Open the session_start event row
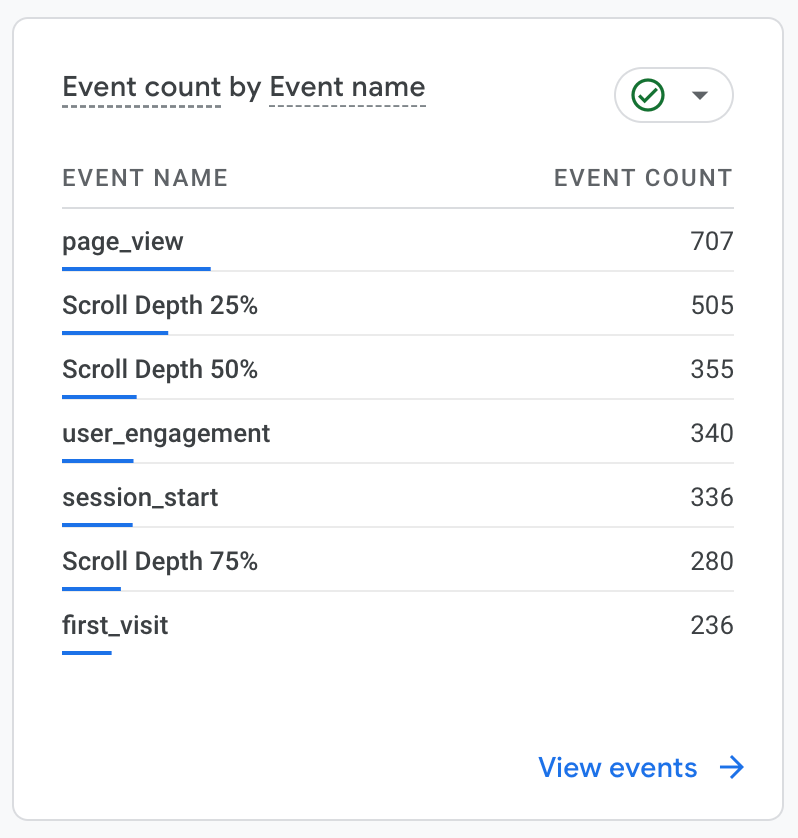Image resolution: width=798 pixels, height=838 pixels. click(140, 498)
